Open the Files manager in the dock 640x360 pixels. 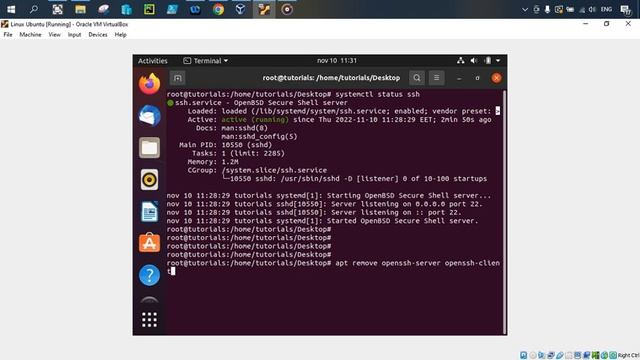point(149,147)
